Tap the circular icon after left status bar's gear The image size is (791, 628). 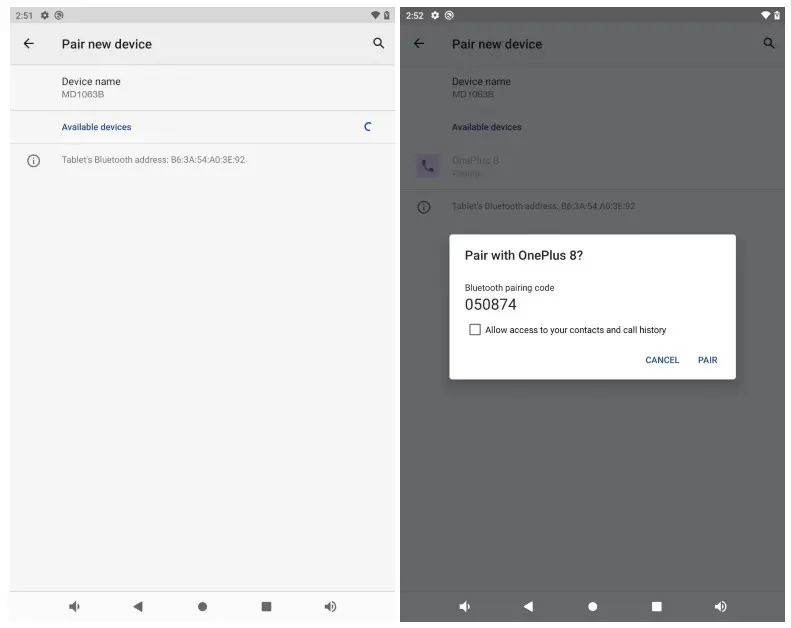[59, 15]
